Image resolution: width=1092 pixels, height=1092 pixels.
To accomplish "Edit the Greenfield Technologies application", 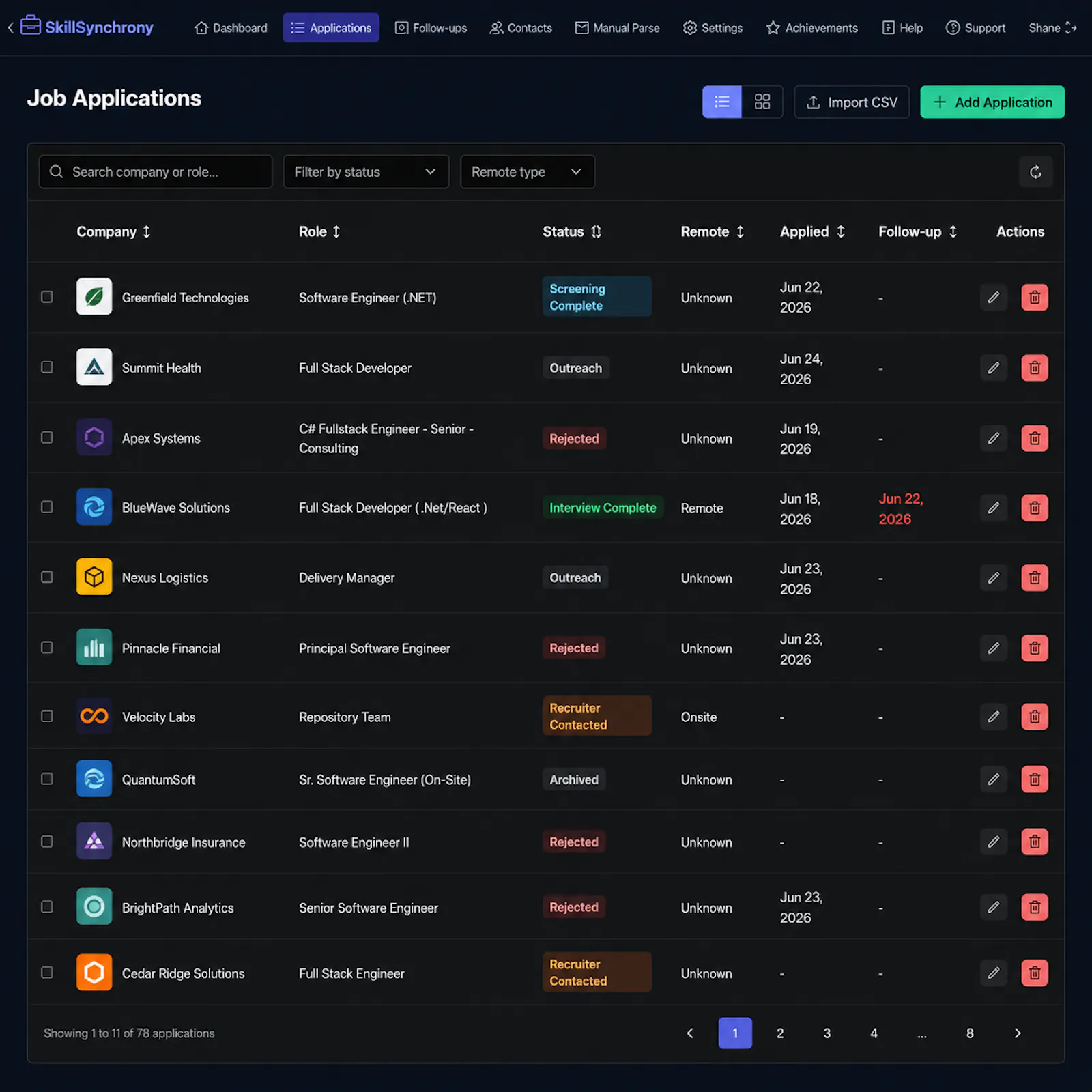I will tap(994, 298).
